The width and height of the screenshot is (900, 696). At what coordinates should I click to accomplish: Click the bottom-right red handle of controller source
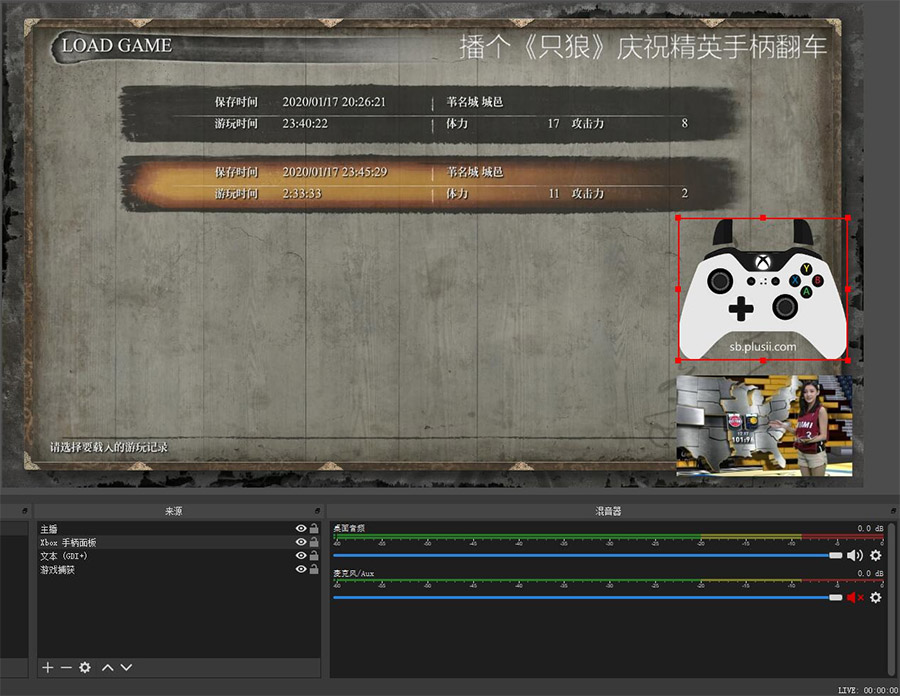(848, 360)
